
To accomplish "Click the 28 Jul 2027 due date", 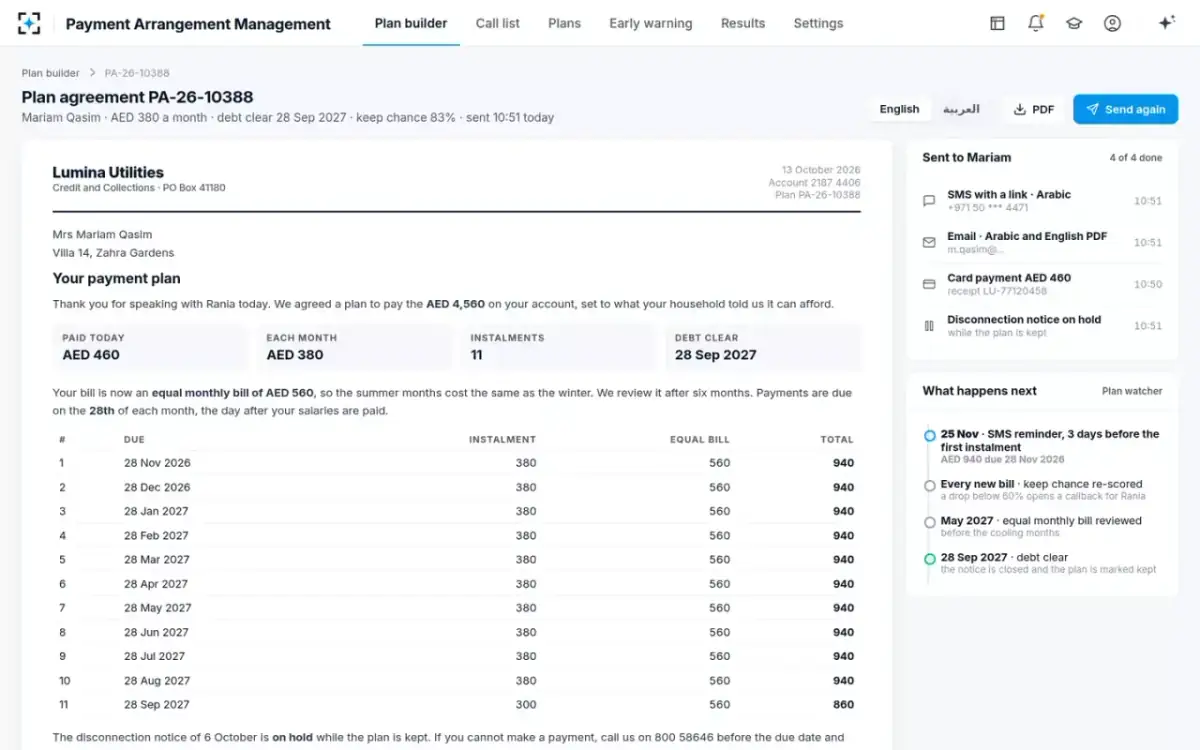I will pos(155,656).
